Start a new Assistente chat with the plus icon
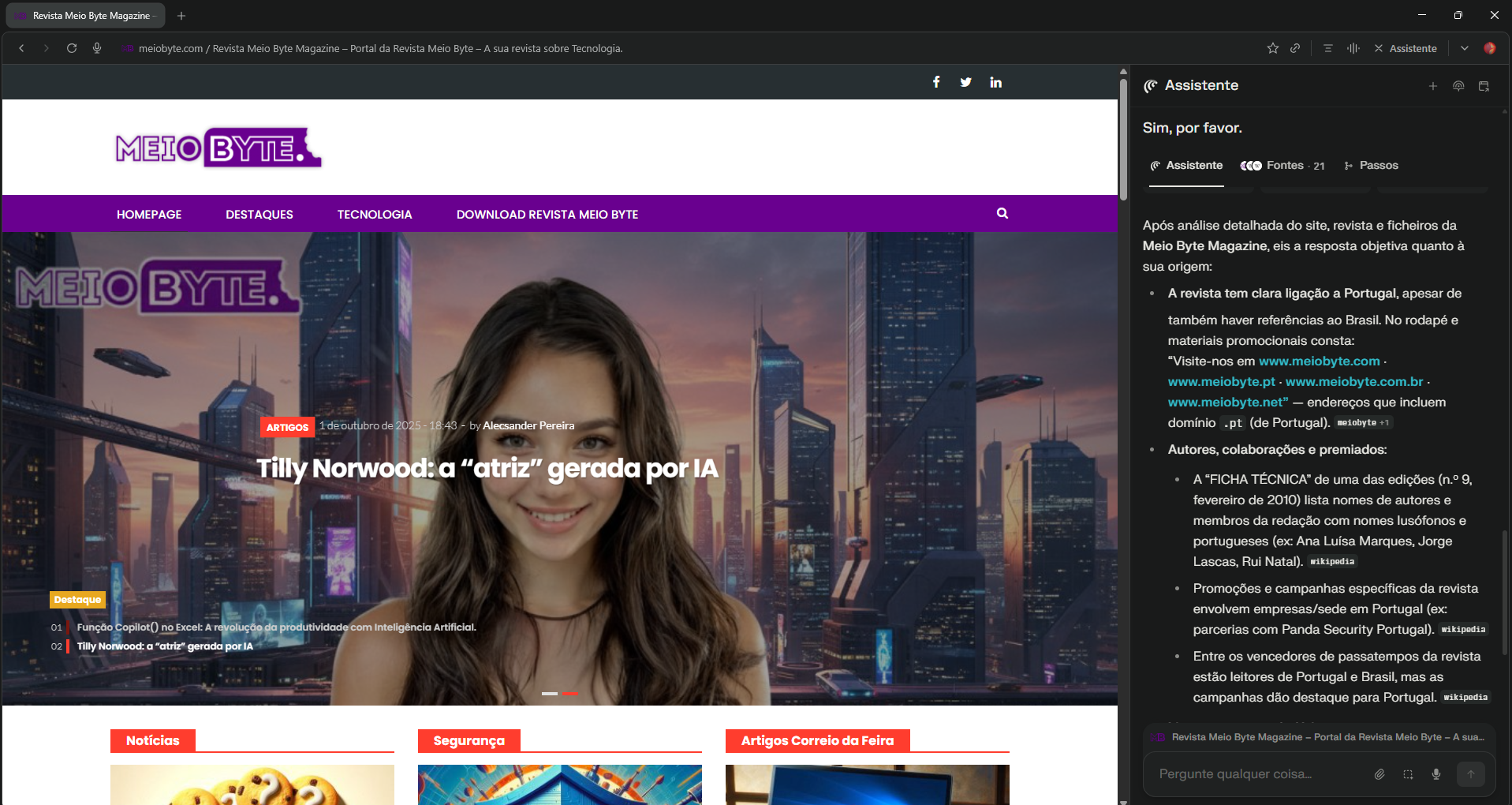The height and width of the screenshot is (805, 1512). click(x=1432, y=86)
